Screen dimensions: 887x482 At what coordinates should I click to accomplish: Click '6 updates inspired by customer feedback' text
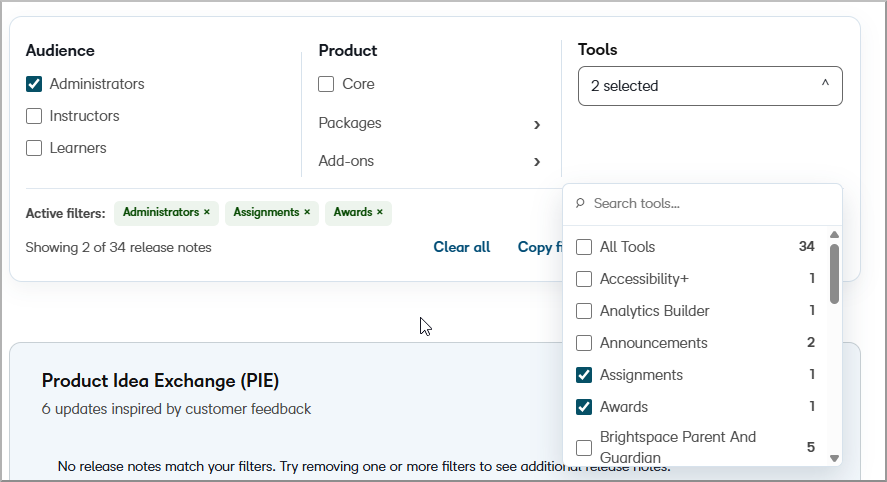[176, 409]
